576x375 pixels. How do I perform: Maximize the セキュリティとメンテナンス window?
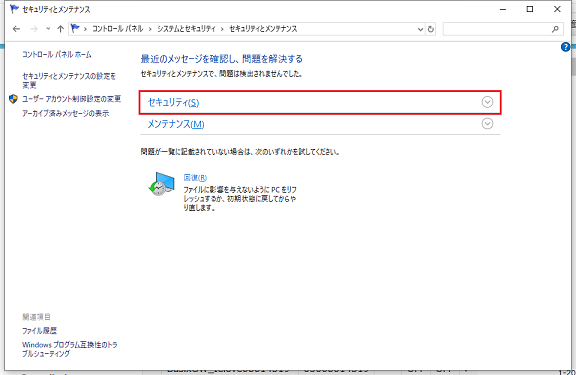(x=530, y=9)
